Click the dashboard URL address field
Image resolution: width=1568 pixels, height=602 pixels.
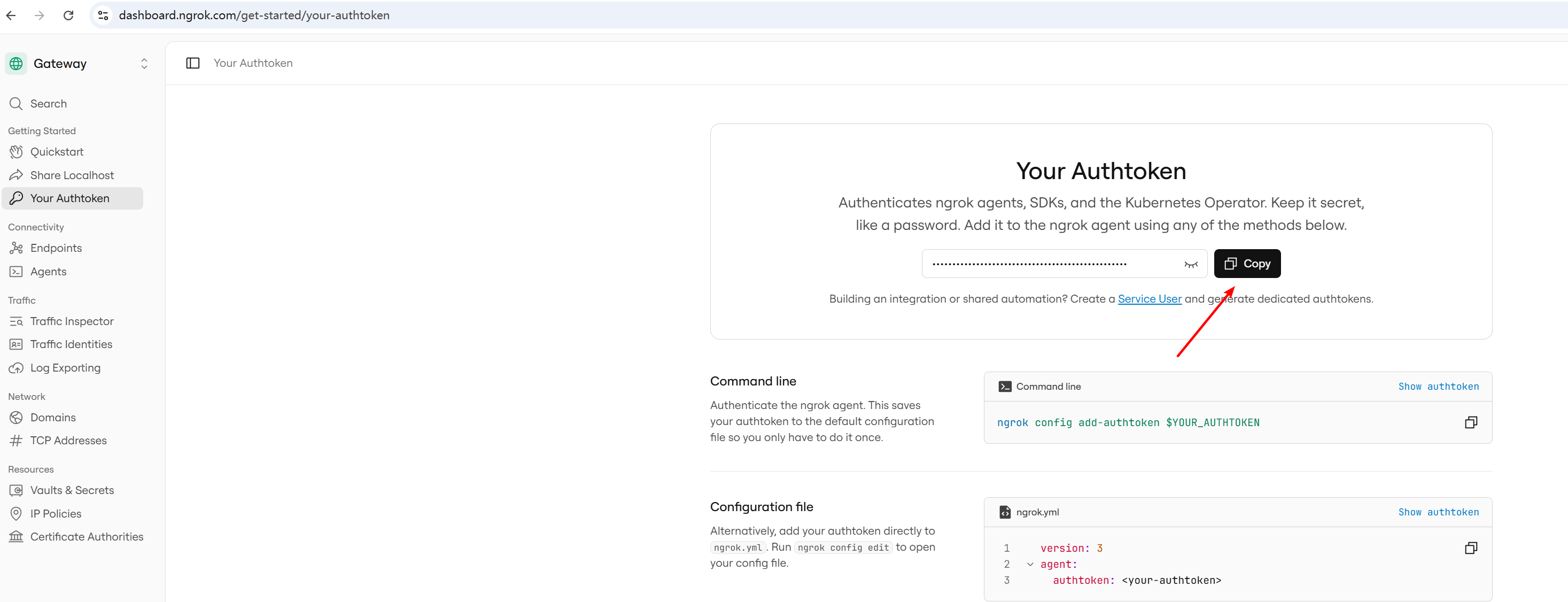click(x=254, y=15)
